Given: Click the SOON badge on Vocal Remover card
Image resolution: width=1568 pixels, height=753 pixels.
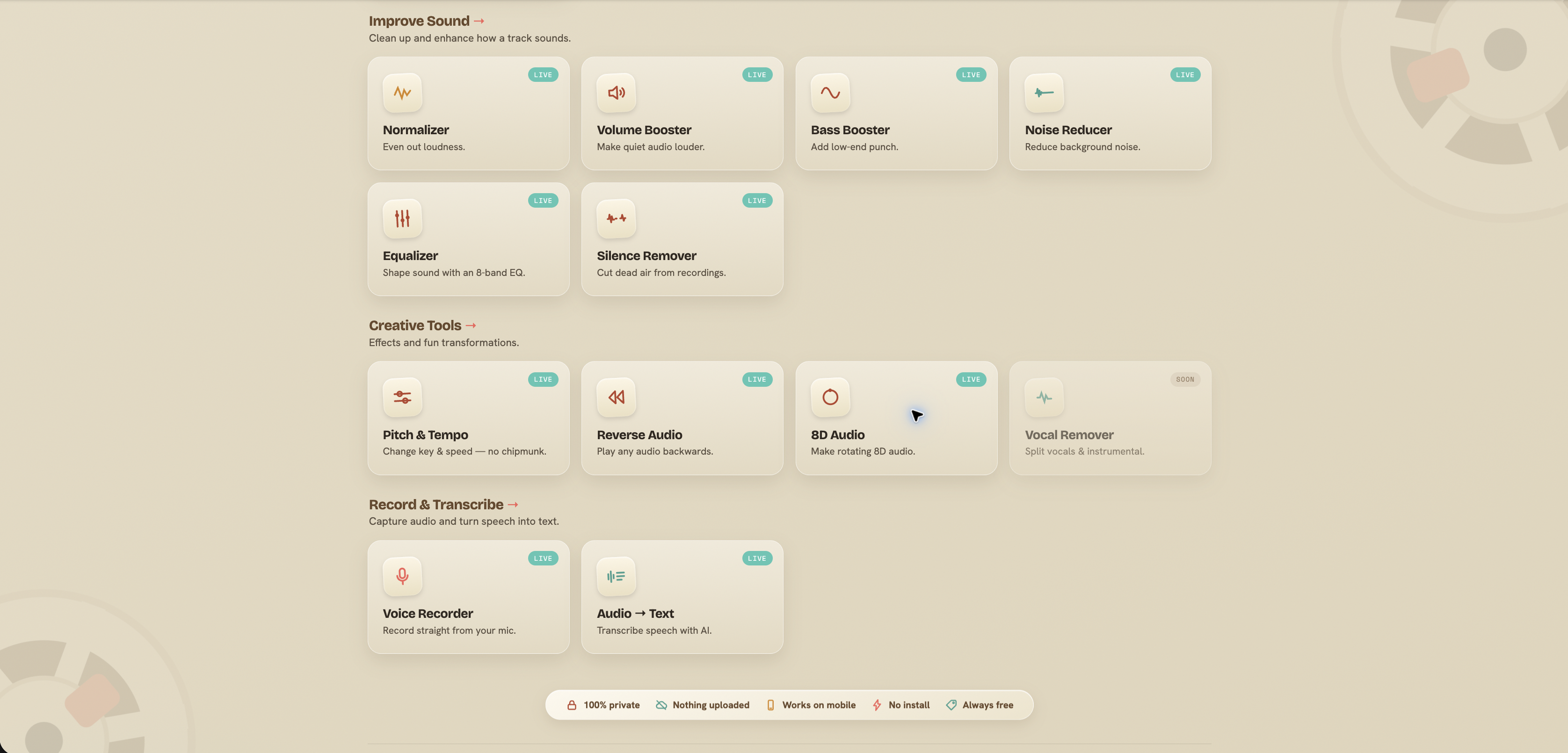Looking at the screenshot, I should (1184, 379).
